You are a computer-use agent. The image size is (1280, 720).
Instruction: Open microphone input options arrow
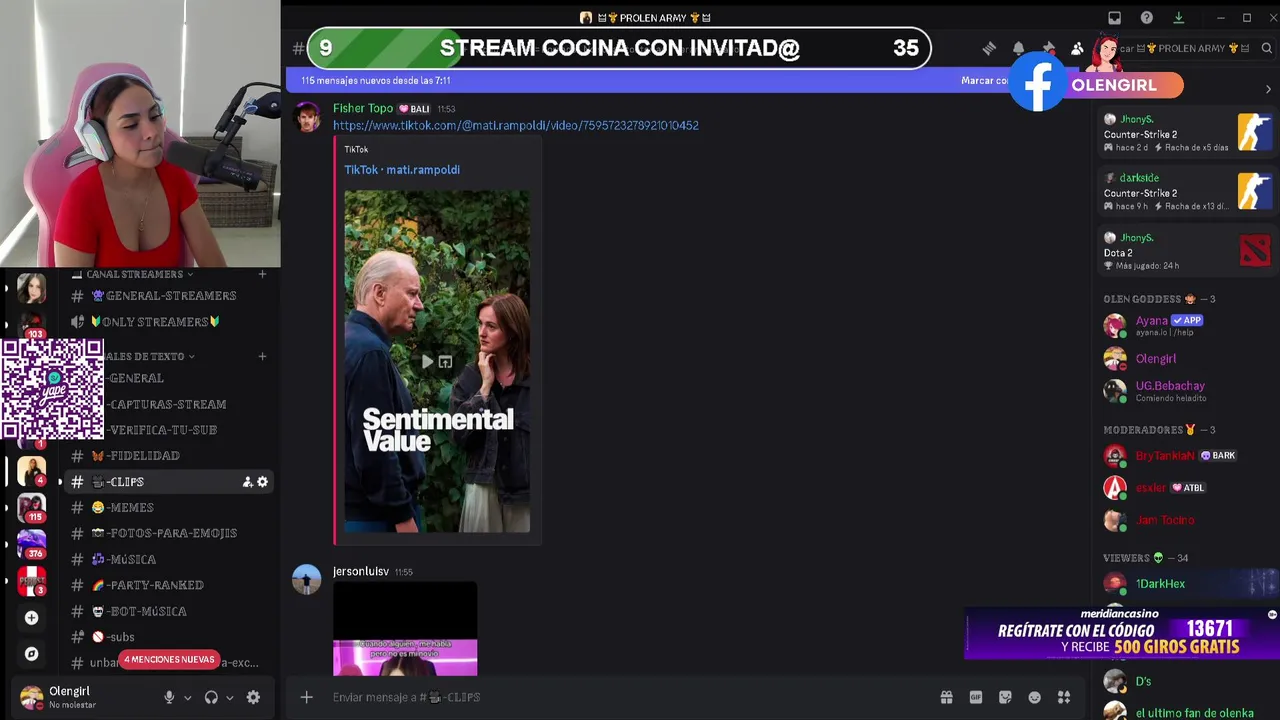pos(187,698)
